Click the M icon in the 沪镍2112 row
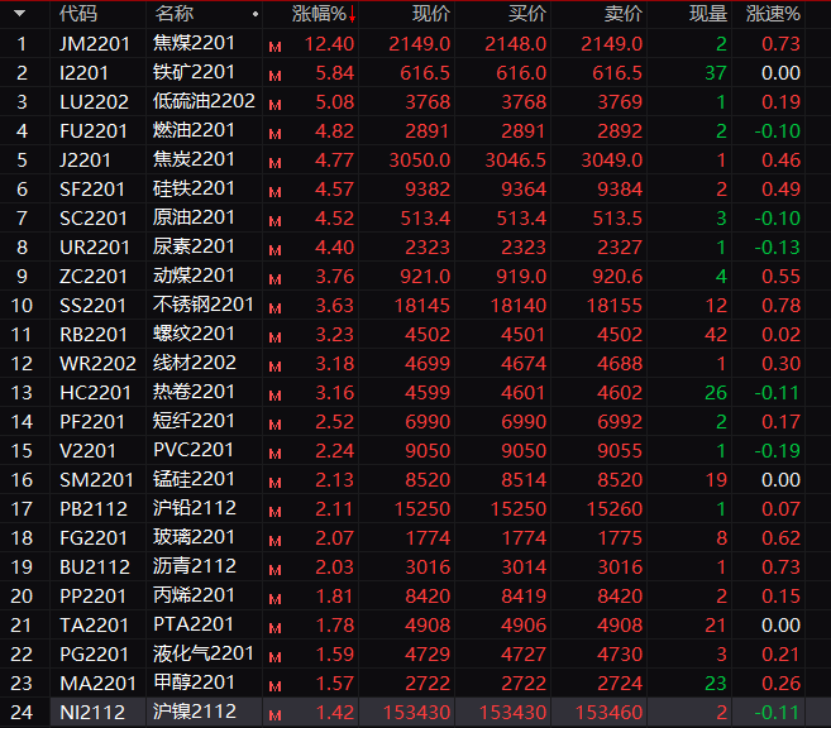 [275, 714]
